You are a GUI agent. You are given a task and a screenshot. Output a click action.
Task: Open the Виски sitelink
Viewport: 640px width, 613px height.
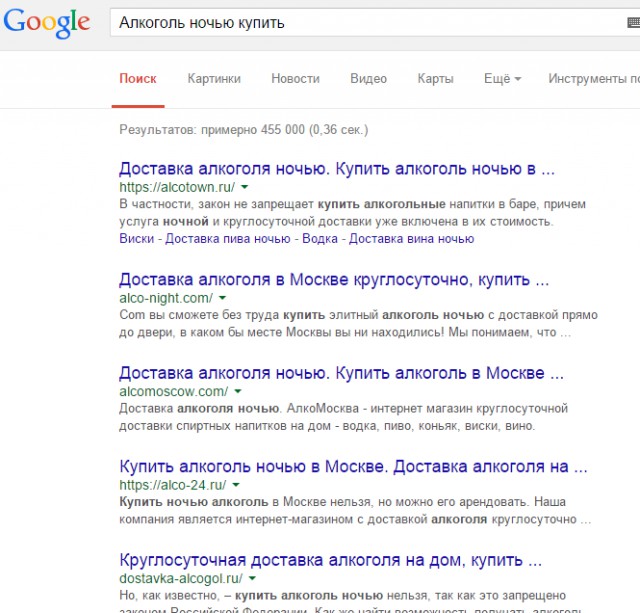pyautogui.click(x=136, y=238)
